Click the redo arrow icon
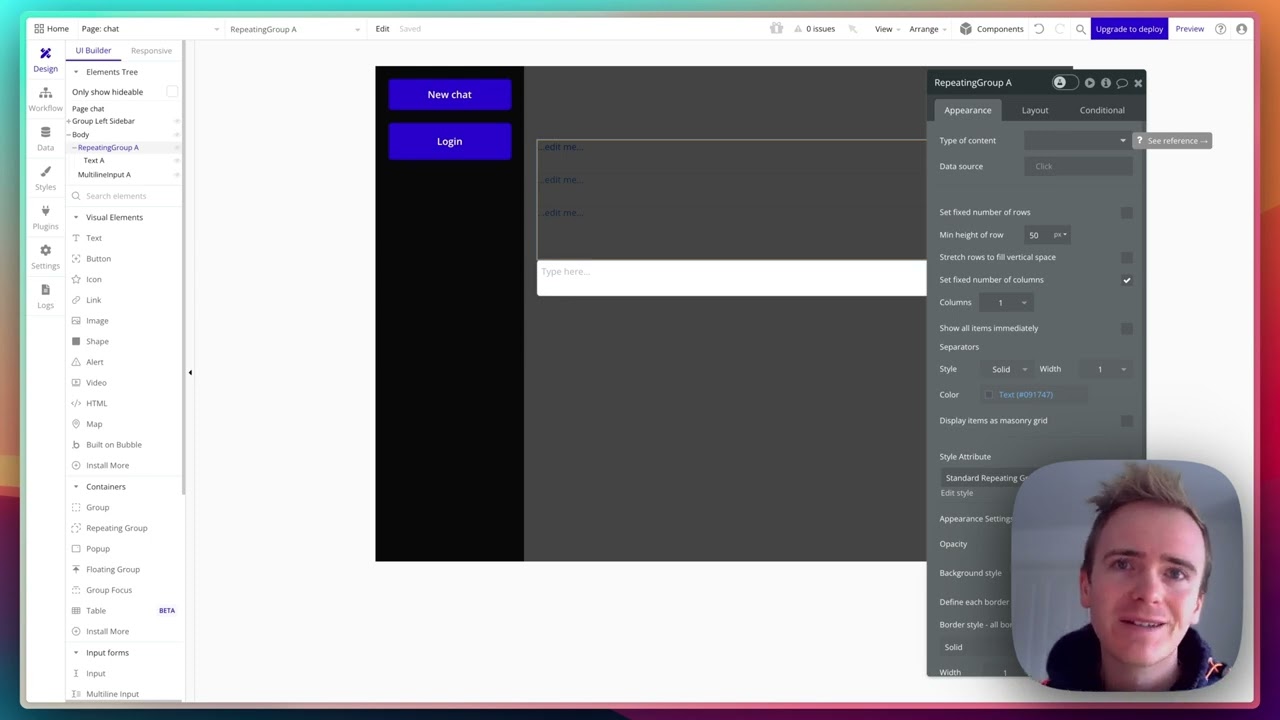 [x=1060, y=29]
